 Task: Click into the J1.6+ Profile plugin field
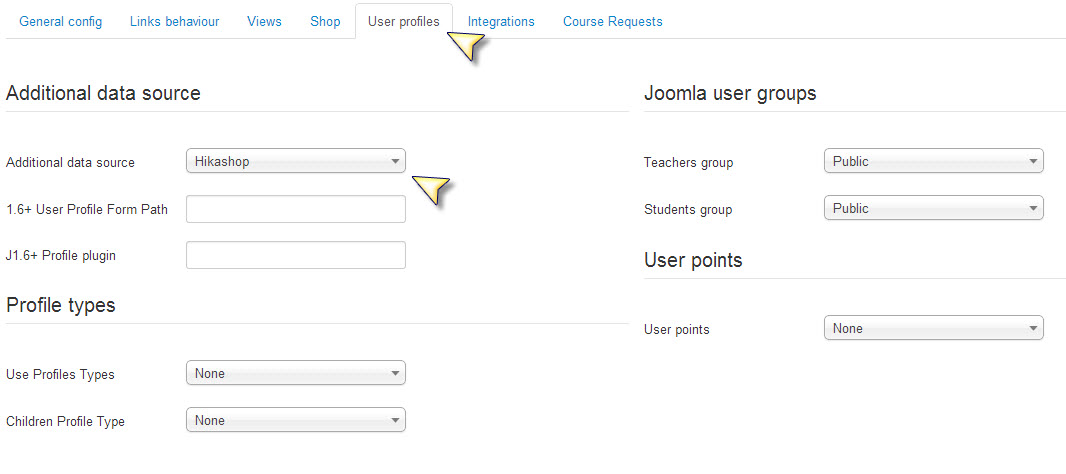[296, 255]
